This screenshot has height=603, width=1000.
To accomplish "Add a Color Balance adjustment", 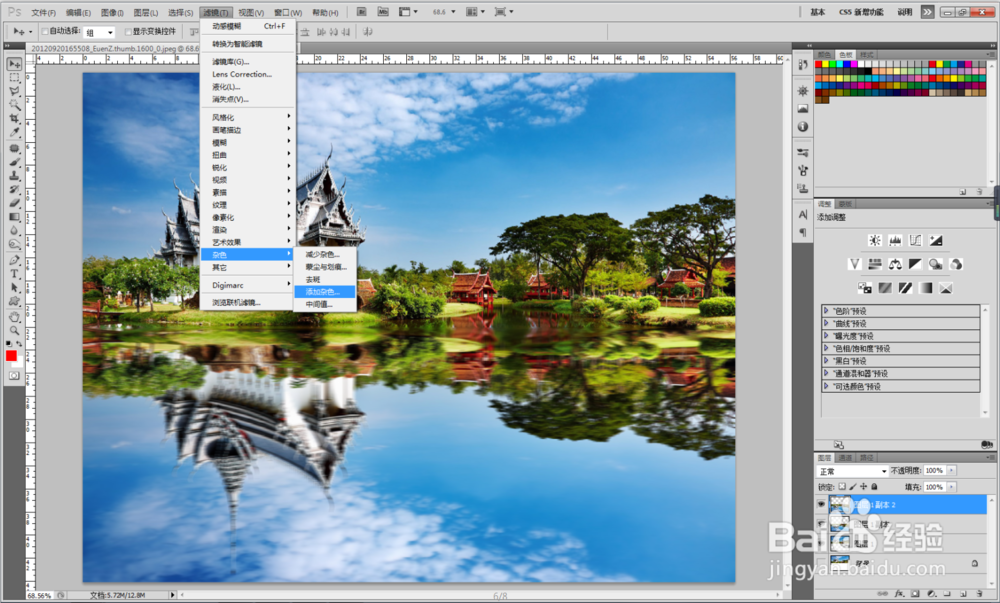I will [x=895, y=264].
